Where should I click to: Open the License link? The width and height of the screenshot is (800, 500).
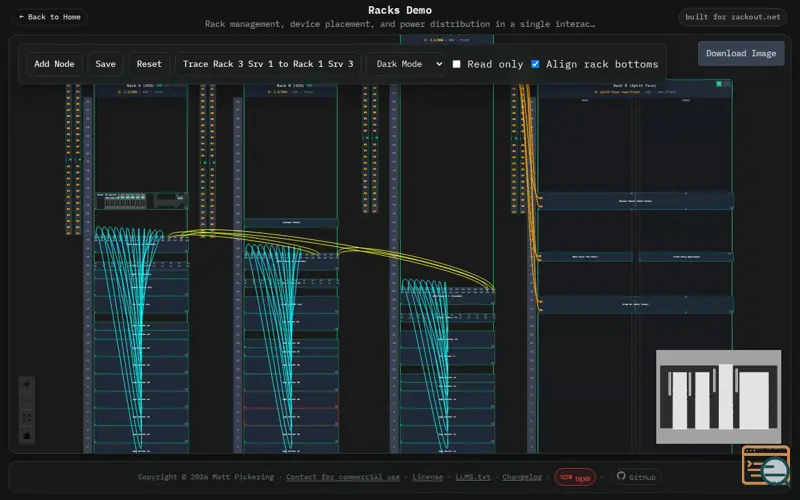(x=428, y=477)
